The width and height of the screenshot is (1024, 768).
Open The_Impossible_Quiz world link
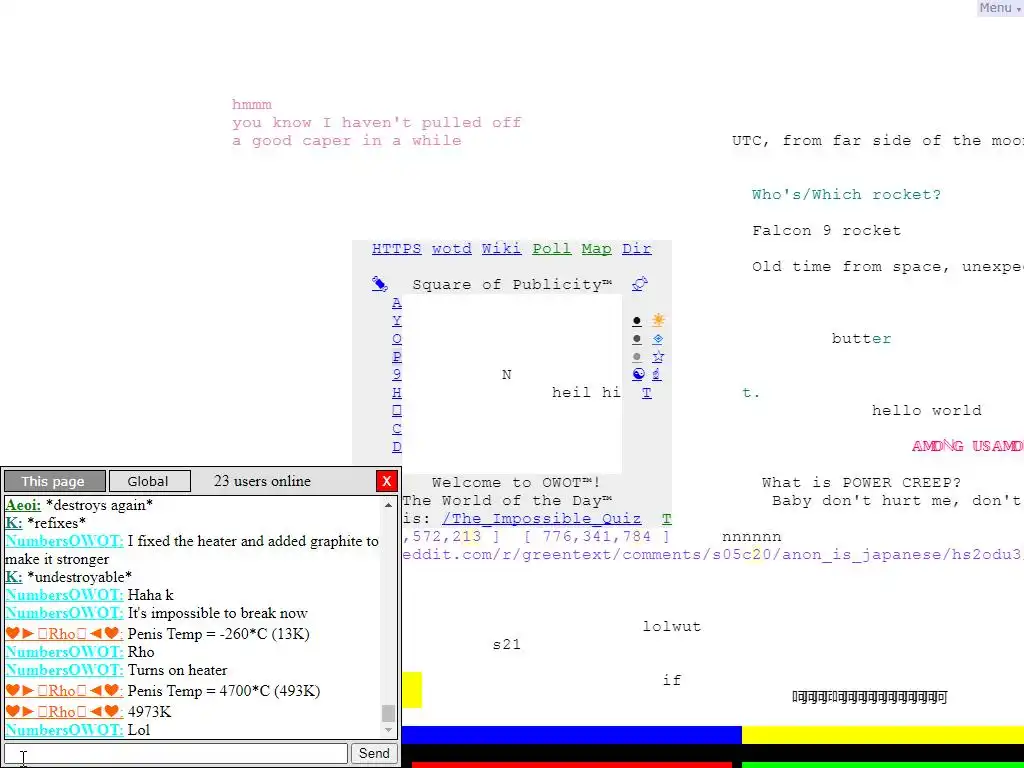541,519
